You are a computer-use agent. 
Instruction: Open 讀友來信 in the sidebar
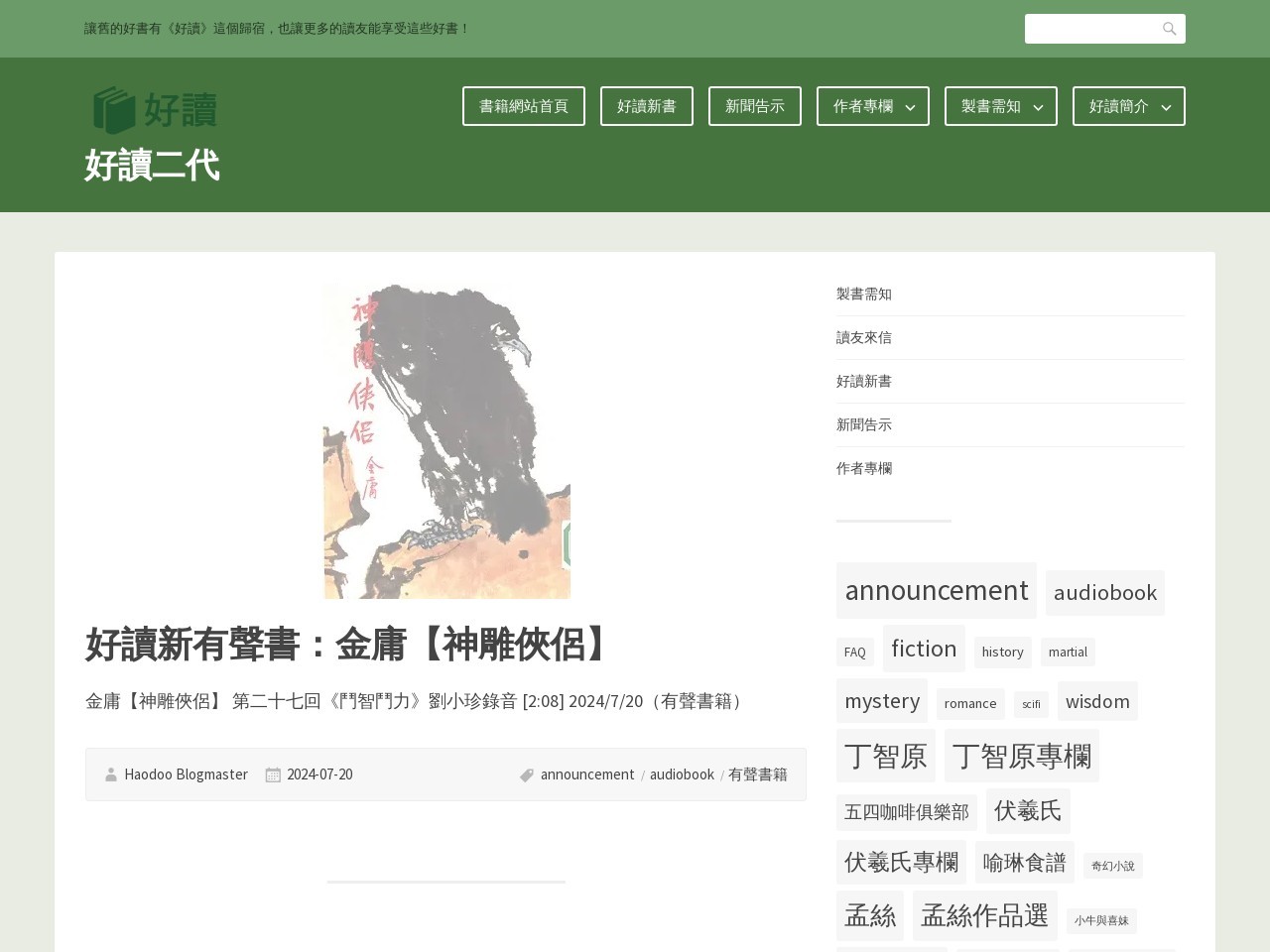click(x=863, y=337)
